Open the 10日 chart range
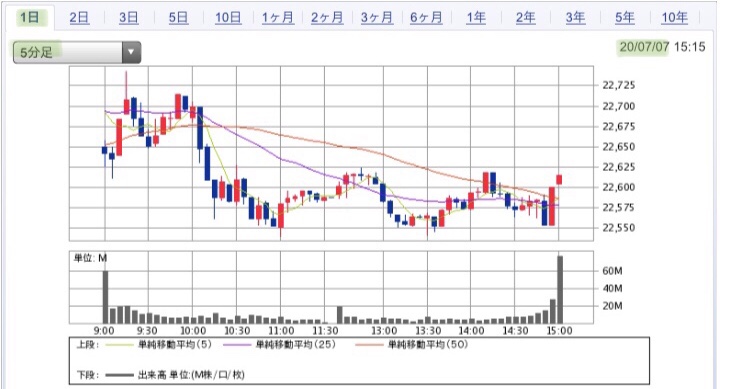Viewport: 729px width, 389px height. click(x=228, y=18)
